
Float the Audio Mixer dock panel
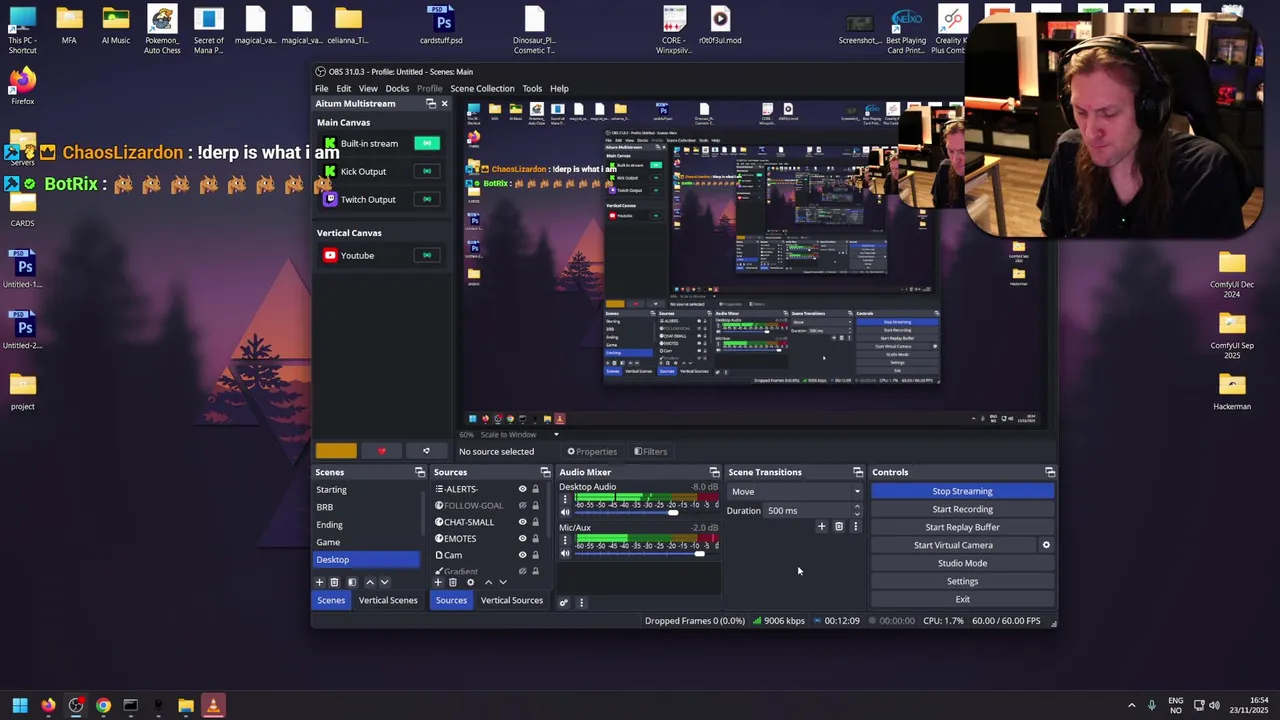point(714,472)
